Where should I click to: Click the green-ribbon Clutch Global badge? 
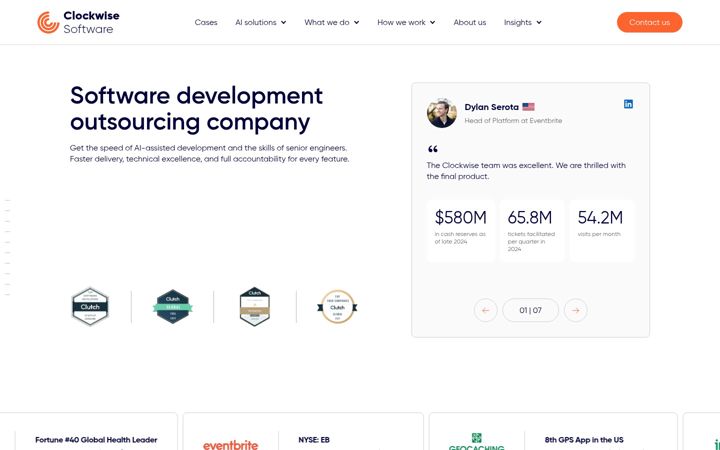click(173, 306)
